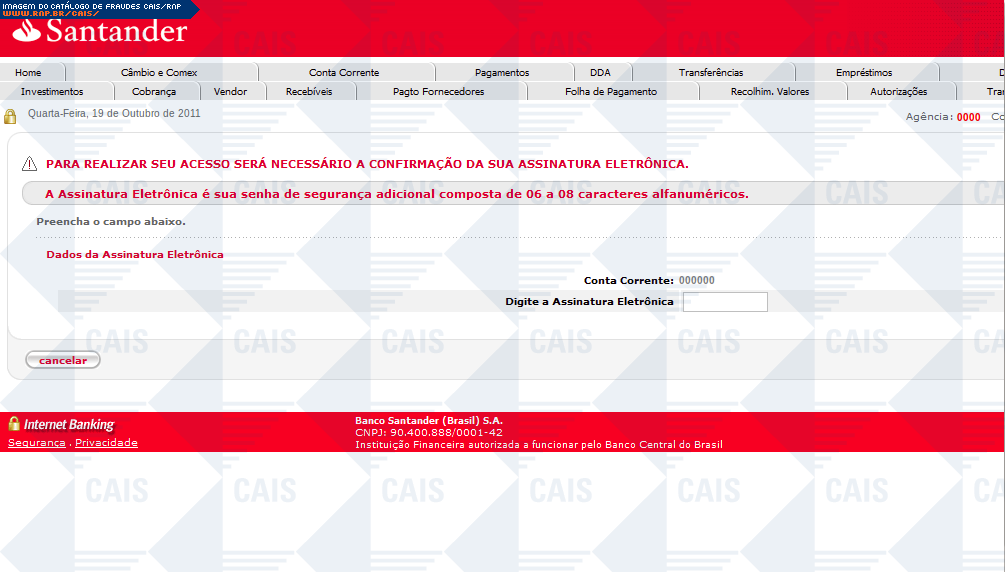Image resolution: width=1005 pixels, height=572 pixels.
Task: Go to the Transferências tab
Action: [711, 72]
